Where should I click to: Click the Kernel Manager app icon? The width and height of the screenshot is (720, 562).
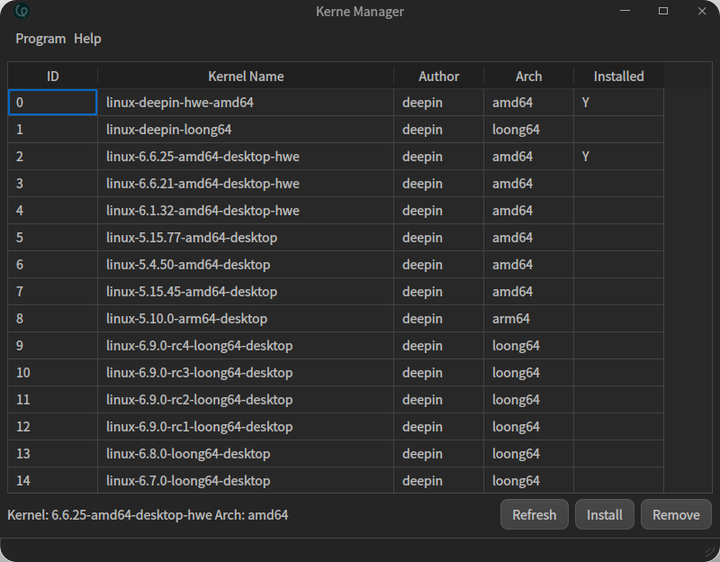(22, 11)
